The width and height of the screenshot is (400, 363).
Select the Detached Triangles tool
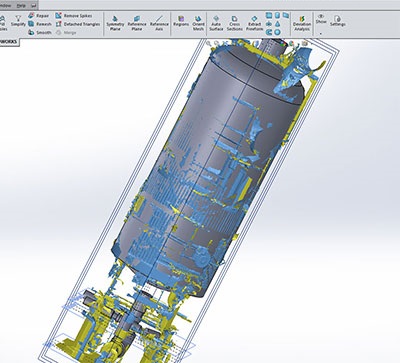pyautogui.click(x=78, y=24)
